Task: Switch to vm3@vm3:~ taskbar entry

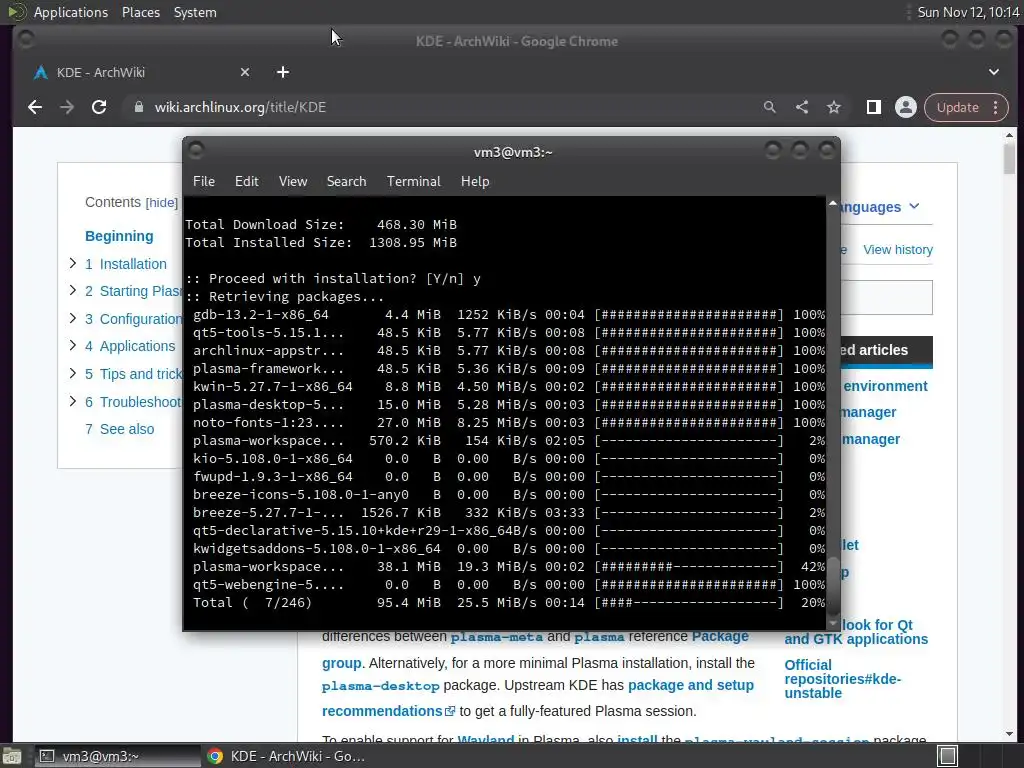Action: (x=118, y=756)
